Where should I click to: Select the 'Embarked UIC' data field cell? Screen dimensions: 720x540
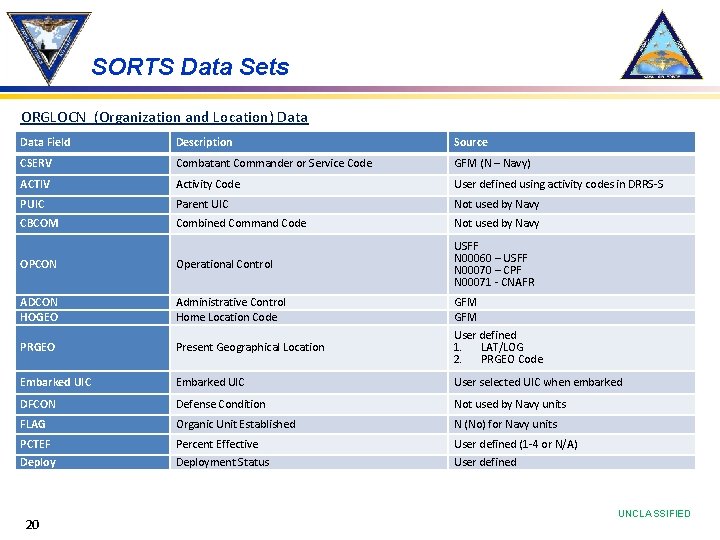pyautogui.click(x=92, y=382)
